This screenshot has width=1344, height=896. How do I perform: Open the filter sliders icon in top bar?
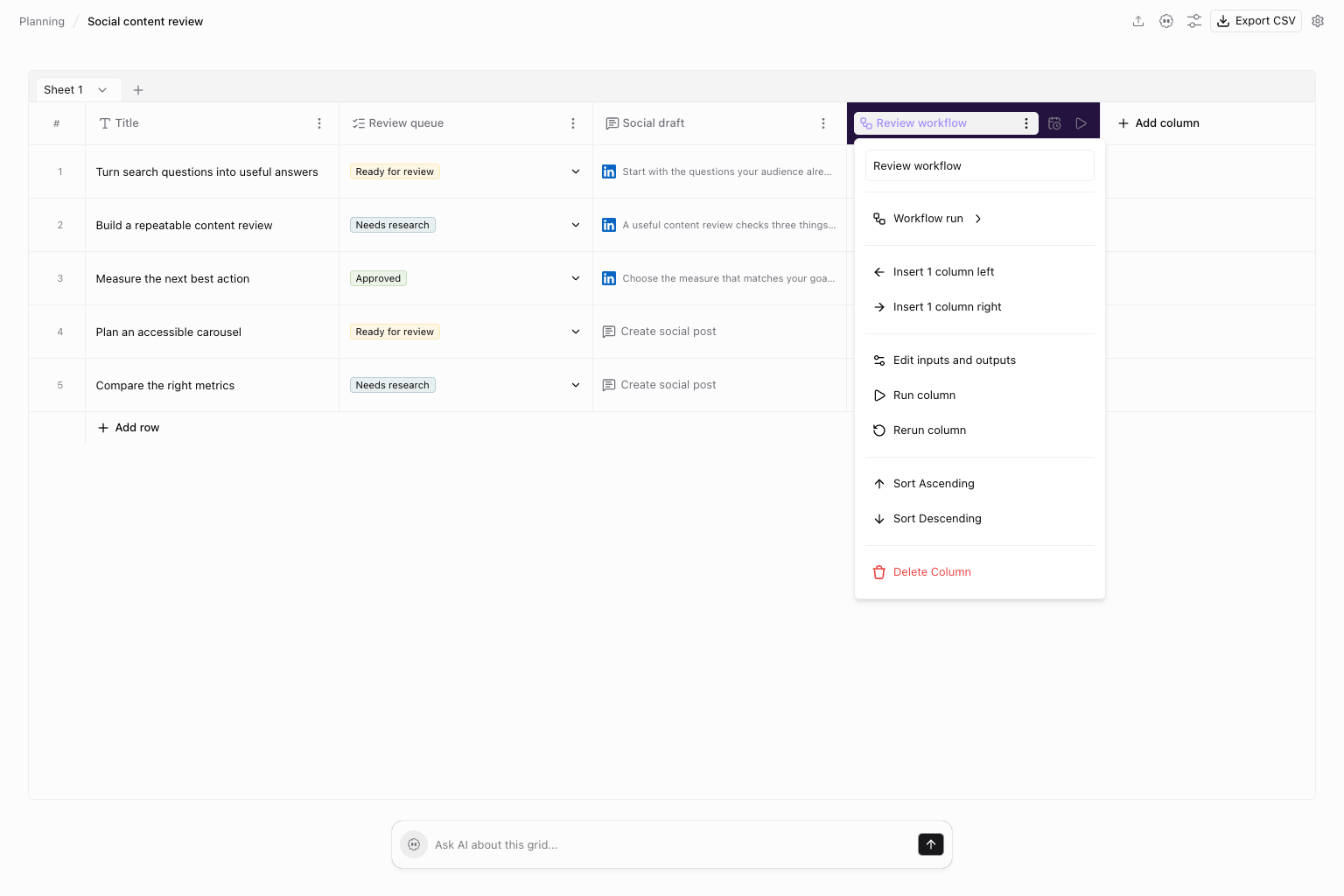(1194, 21)
